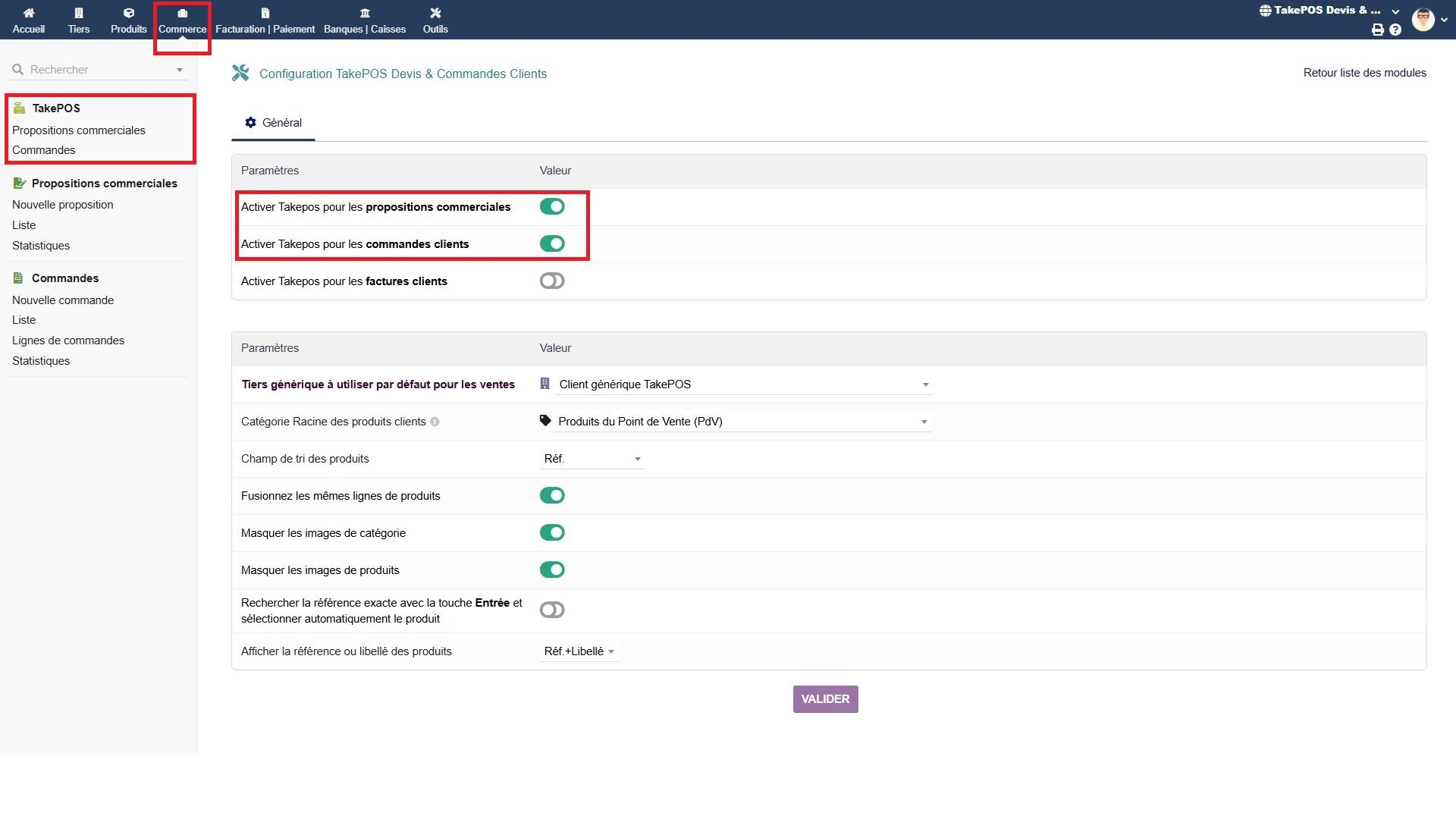This screenshot has width=1456, height=819.
Task: Open the Client générique TakePOS dropdown
Action: 743,384
